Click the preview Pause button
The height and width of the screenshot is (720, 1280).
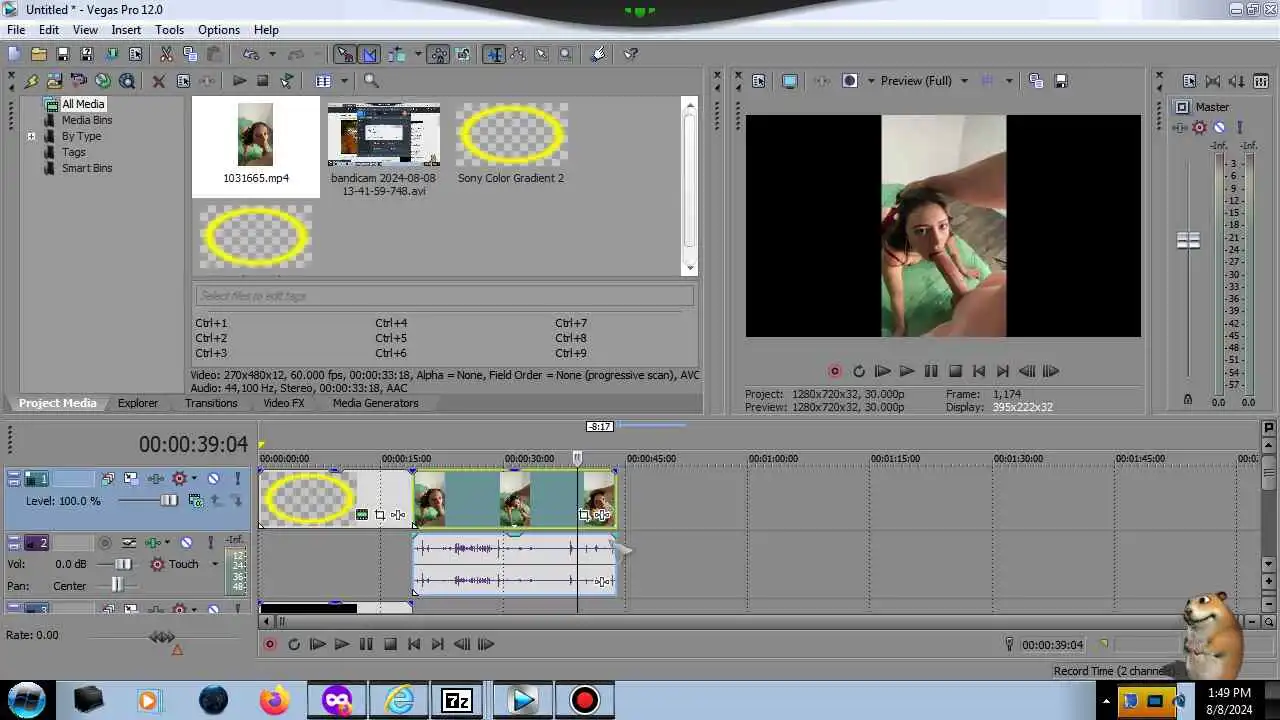tap(931, 371)
